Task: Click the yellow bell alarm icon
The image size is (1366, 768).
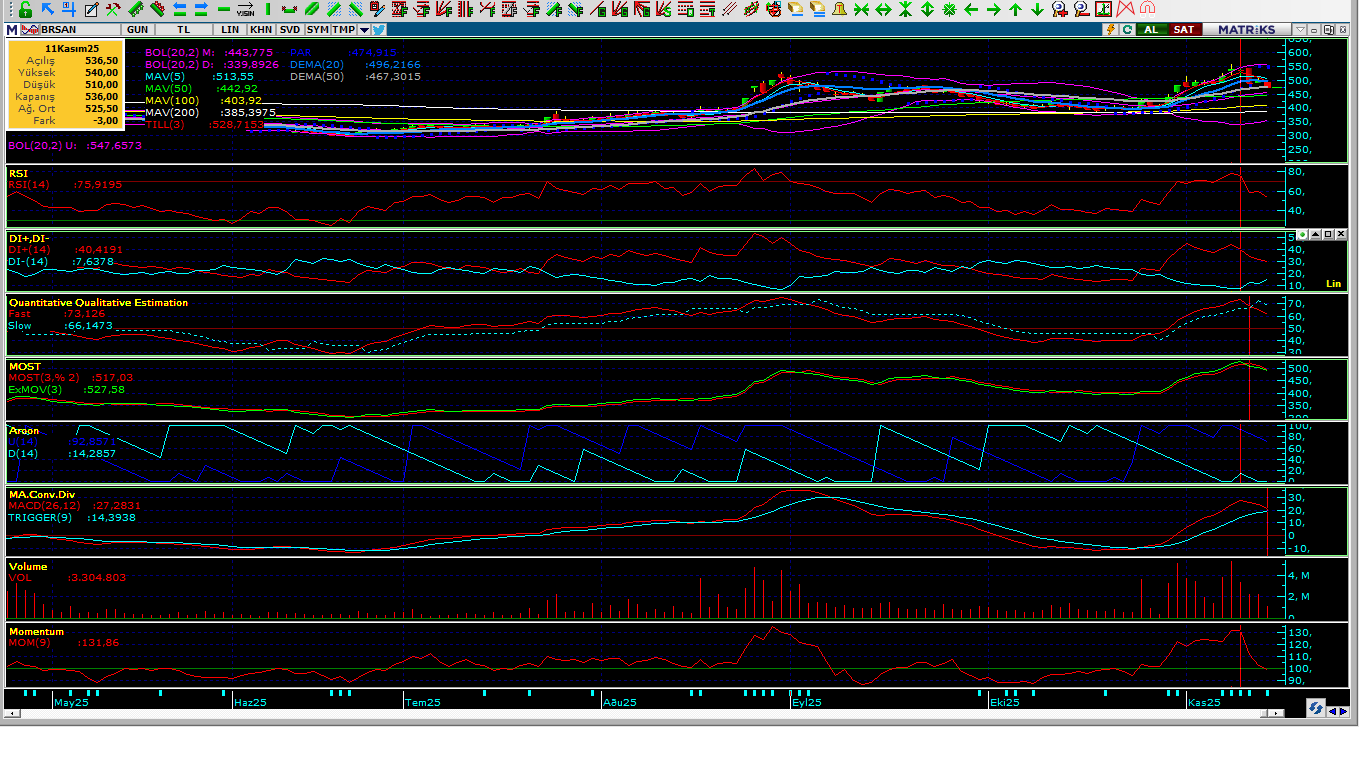Action: click(x=839, y=10)
